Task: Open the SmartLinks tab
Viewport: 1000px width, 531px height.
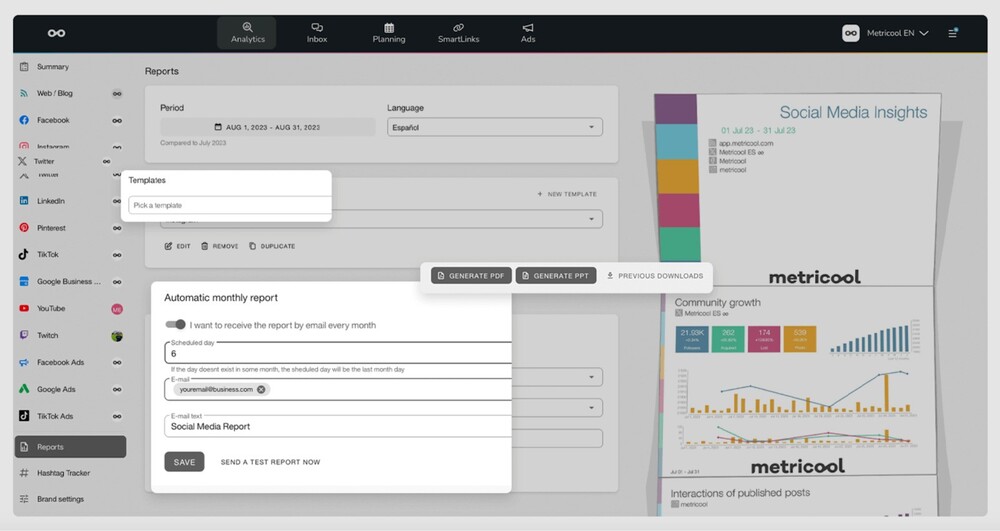Action: pos(459,33)
